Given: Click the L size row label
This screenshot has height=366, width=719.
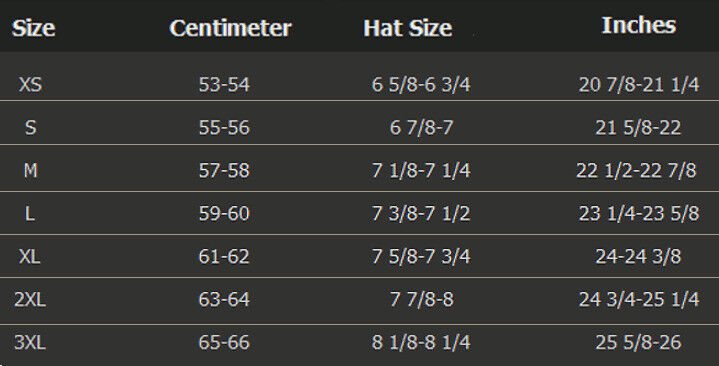Looking at the screenshot, I should tap(30, 213).
